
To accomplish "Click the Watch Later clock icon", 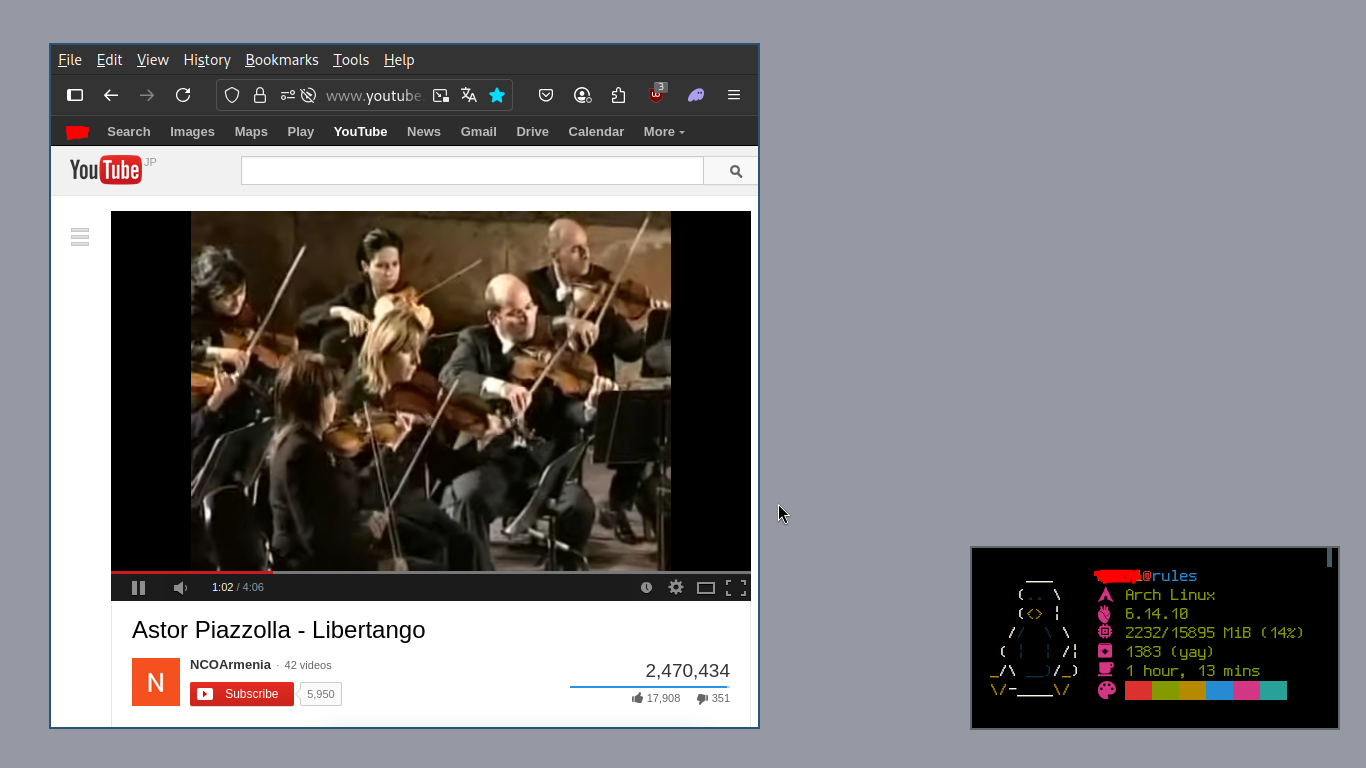I will click(646, 588).
